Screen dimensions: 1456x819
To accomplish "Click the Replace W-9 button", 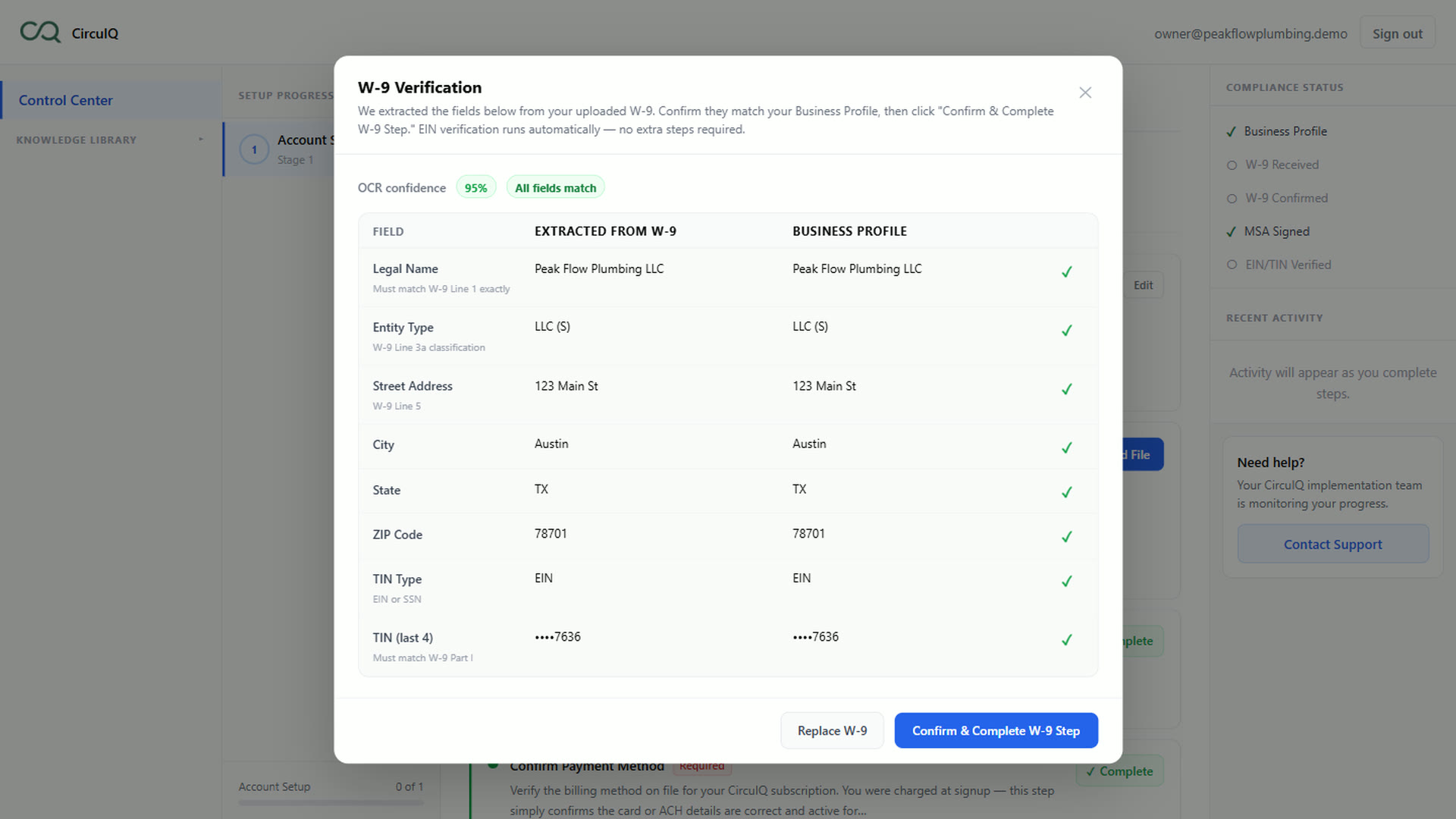I will 832,730.
